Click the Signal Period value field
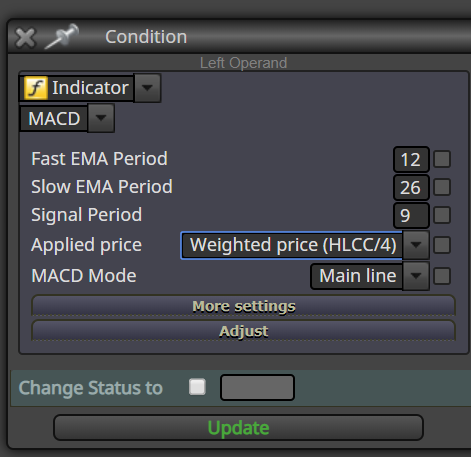Image resolution: width=471 pixels, height=457 pixels. point(411,215)
